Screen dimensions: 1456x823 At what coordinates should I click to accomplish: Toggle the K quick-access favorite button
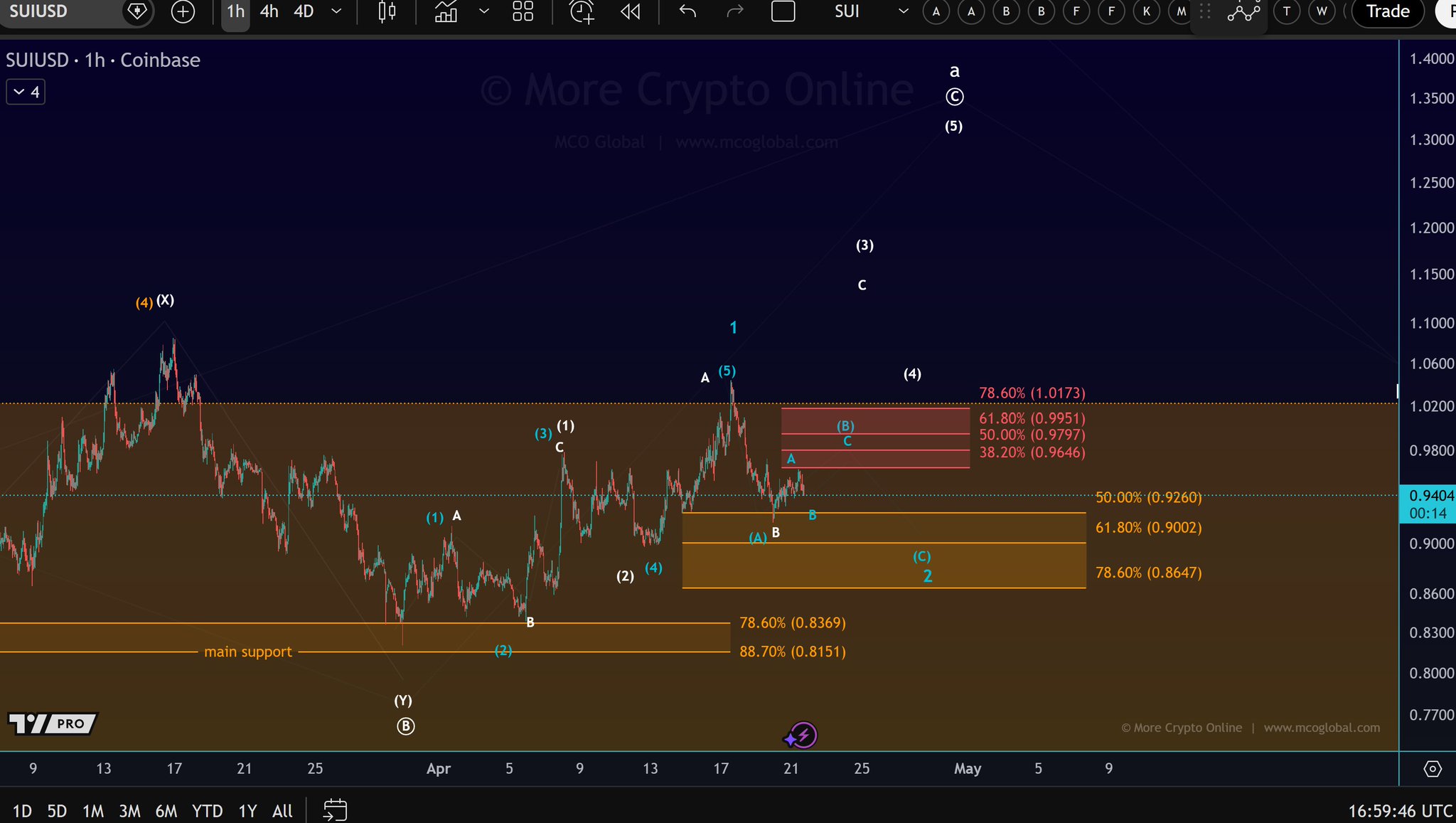click(x=1146, y=11)
